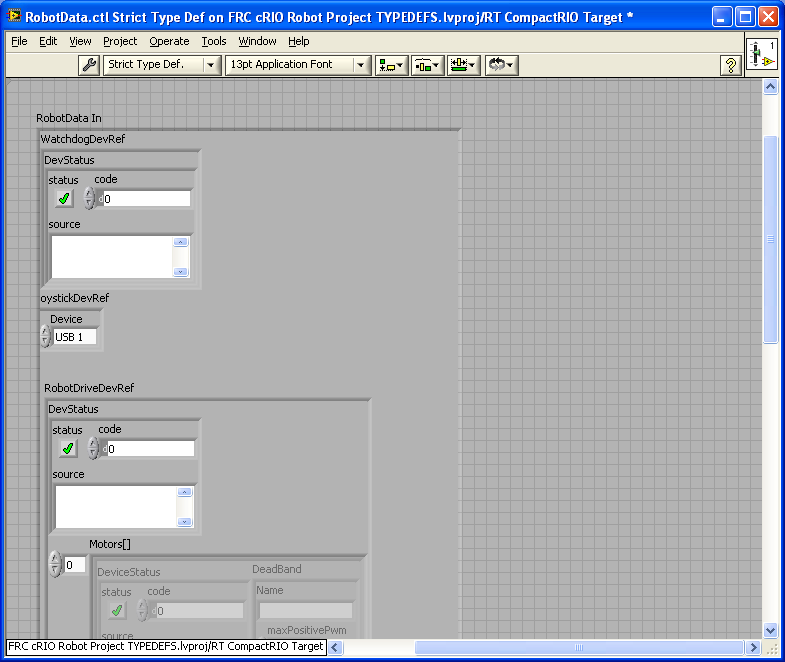Click the oystickDevRef label
This screenshot has height=662, width=785.
pos(75,298)
